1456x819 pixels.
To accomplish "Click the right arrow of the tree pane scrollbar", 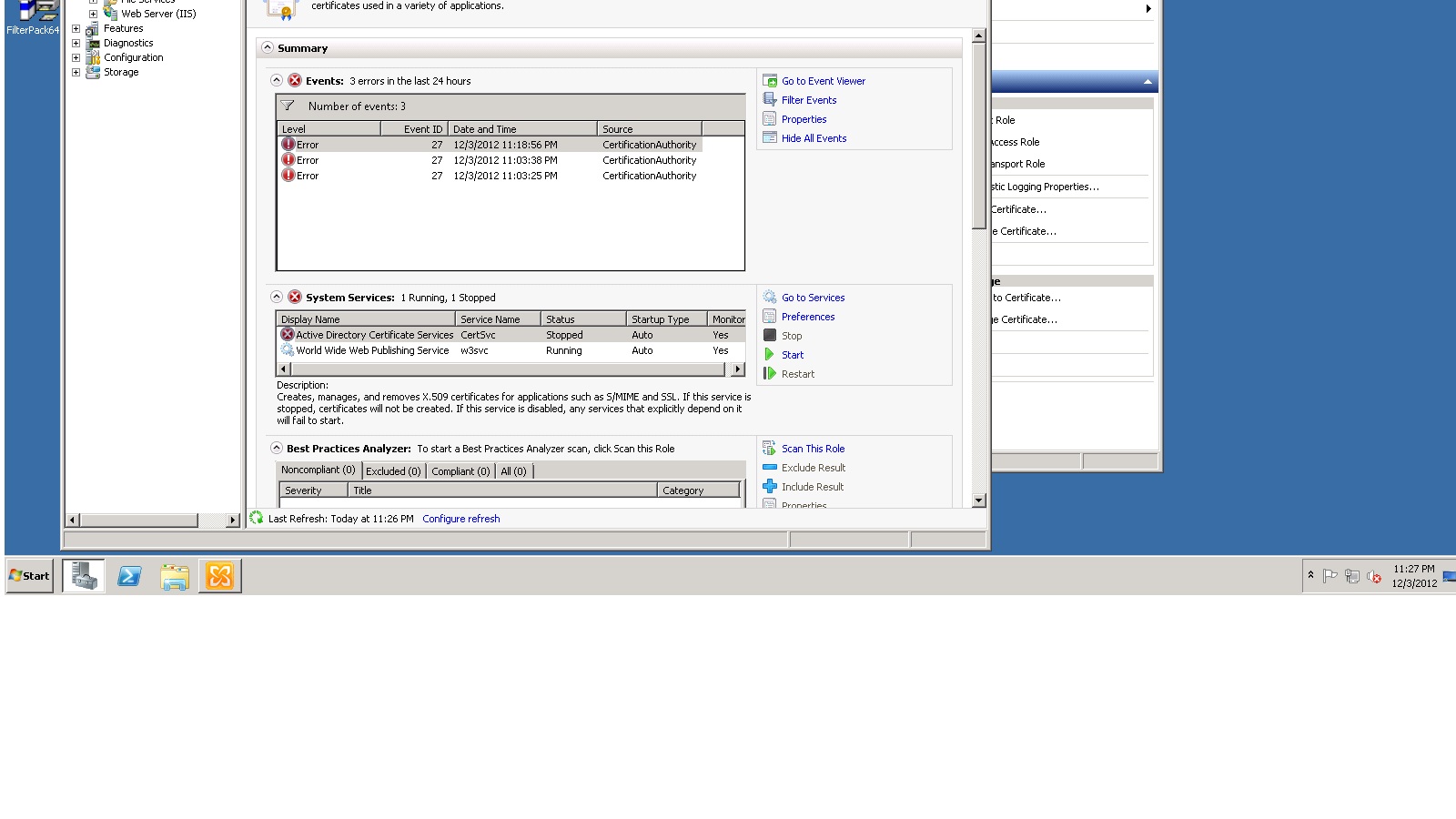I will point(233,521).
